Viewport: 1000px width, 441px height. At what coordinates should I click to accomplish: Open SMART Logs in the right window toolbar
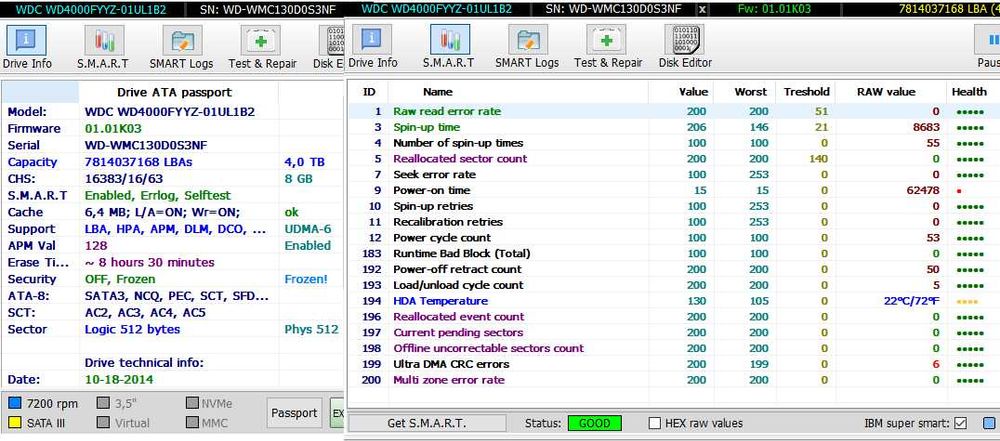[x=527, y=46]
